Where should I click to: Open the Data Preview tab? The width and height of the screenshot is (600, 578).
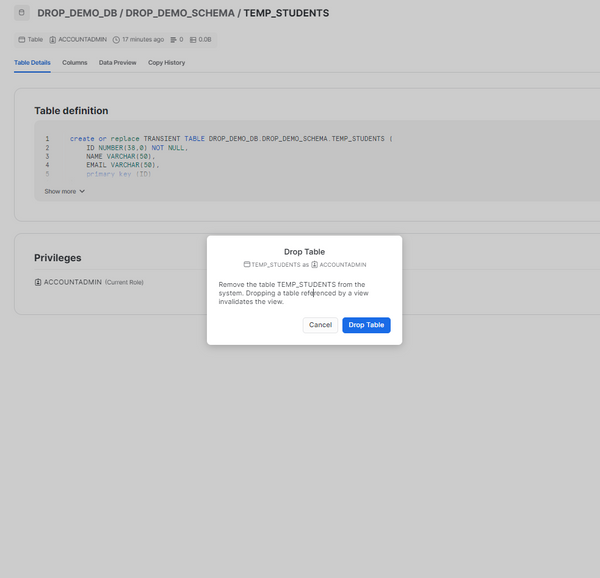[x=117, y=63]
